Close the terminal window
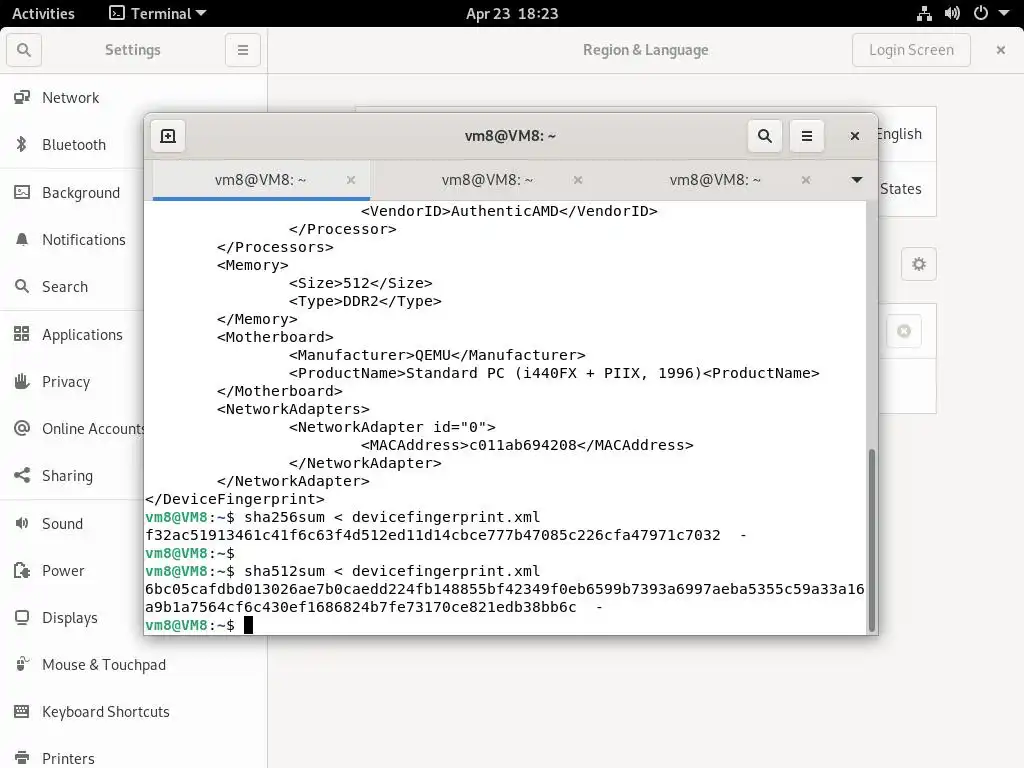This screenshot has width=1024, height=768. click(854, 136)
